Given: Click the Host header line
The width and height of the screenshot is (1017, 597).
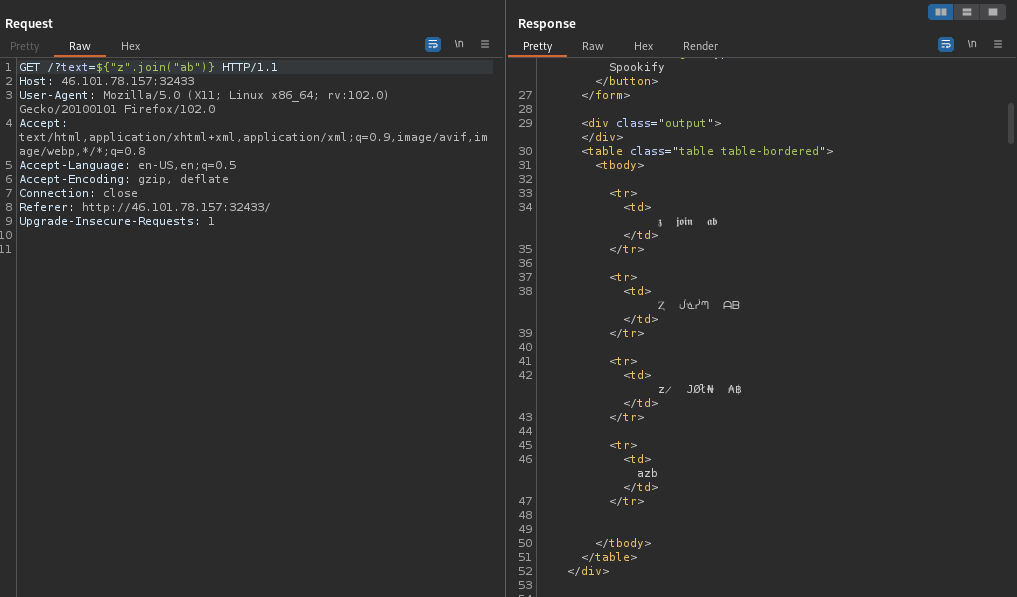Looking at the screenshot, I should tap(107, 81).
